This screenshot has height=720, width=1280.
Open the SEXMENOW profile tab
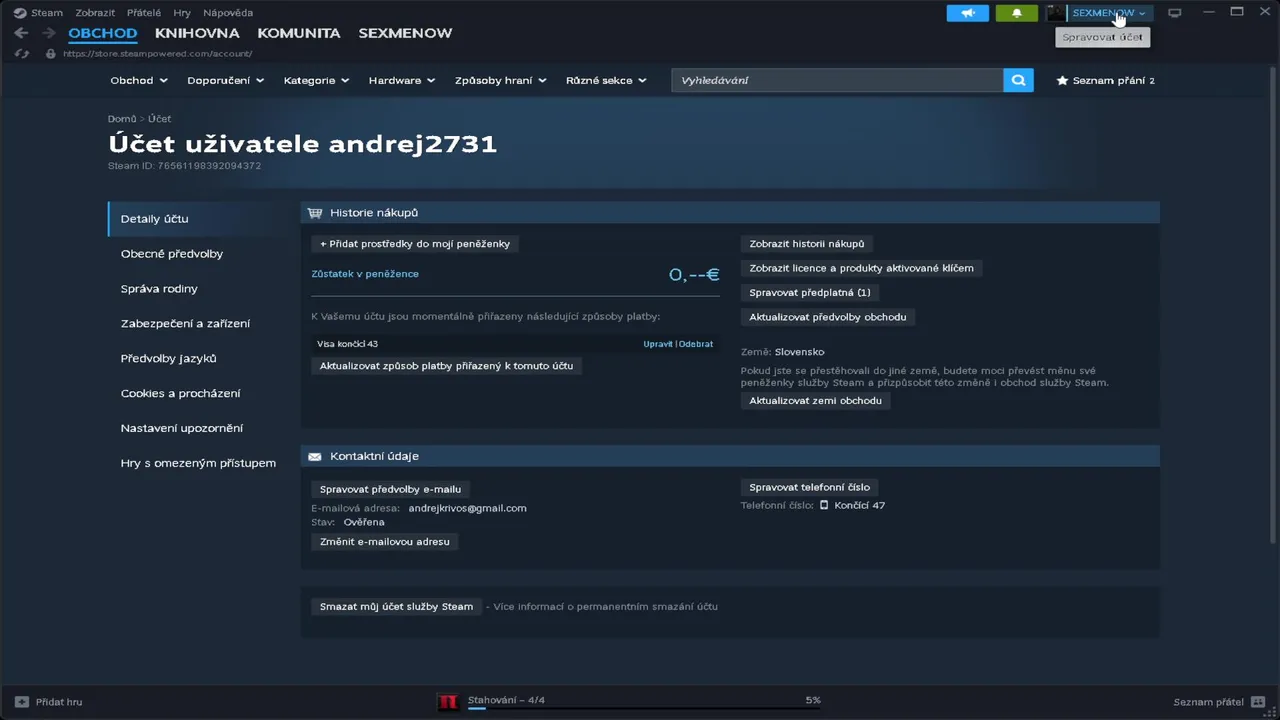point(405,33)
